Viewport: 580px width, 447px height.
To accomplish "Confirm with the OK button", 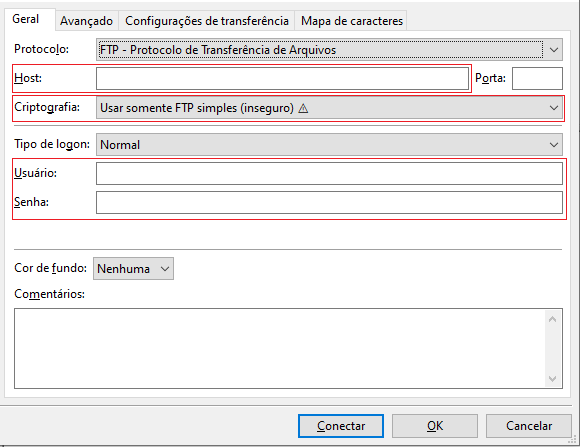I will [x=435, y=426].
